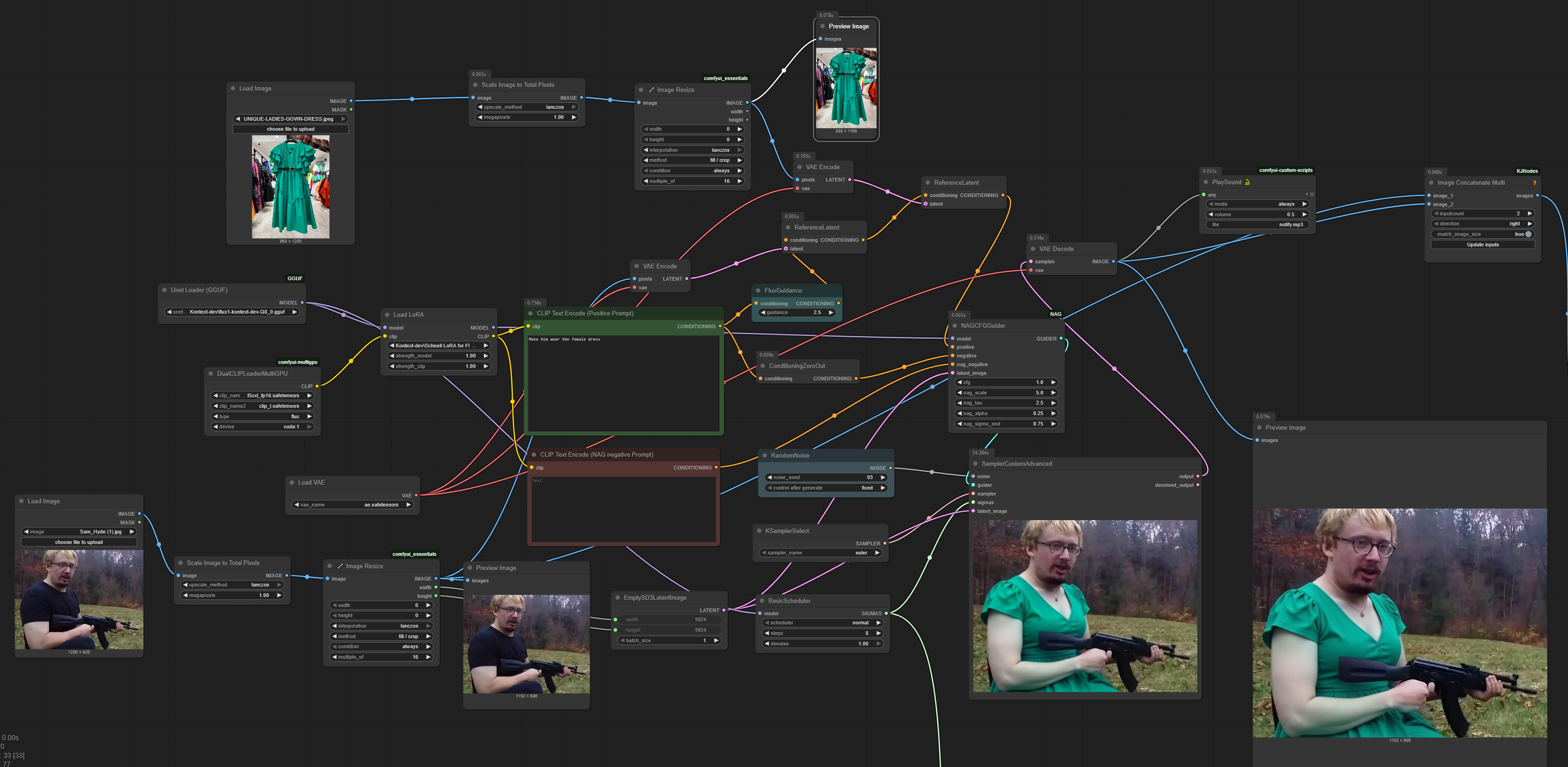The image size is (1568, 767).
Task: Collapse the FluxGuidance node via its title dot
Action: click(x=758, y=291)
